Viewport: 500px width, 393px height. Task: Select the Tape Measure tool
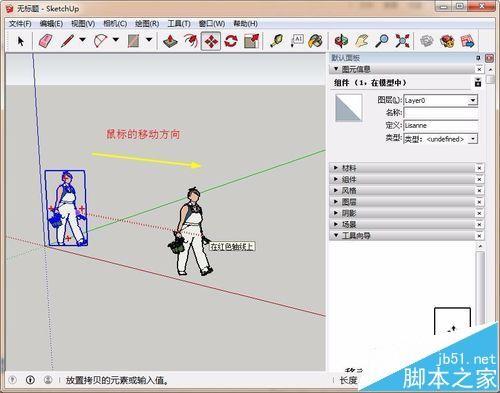(276, 41)
